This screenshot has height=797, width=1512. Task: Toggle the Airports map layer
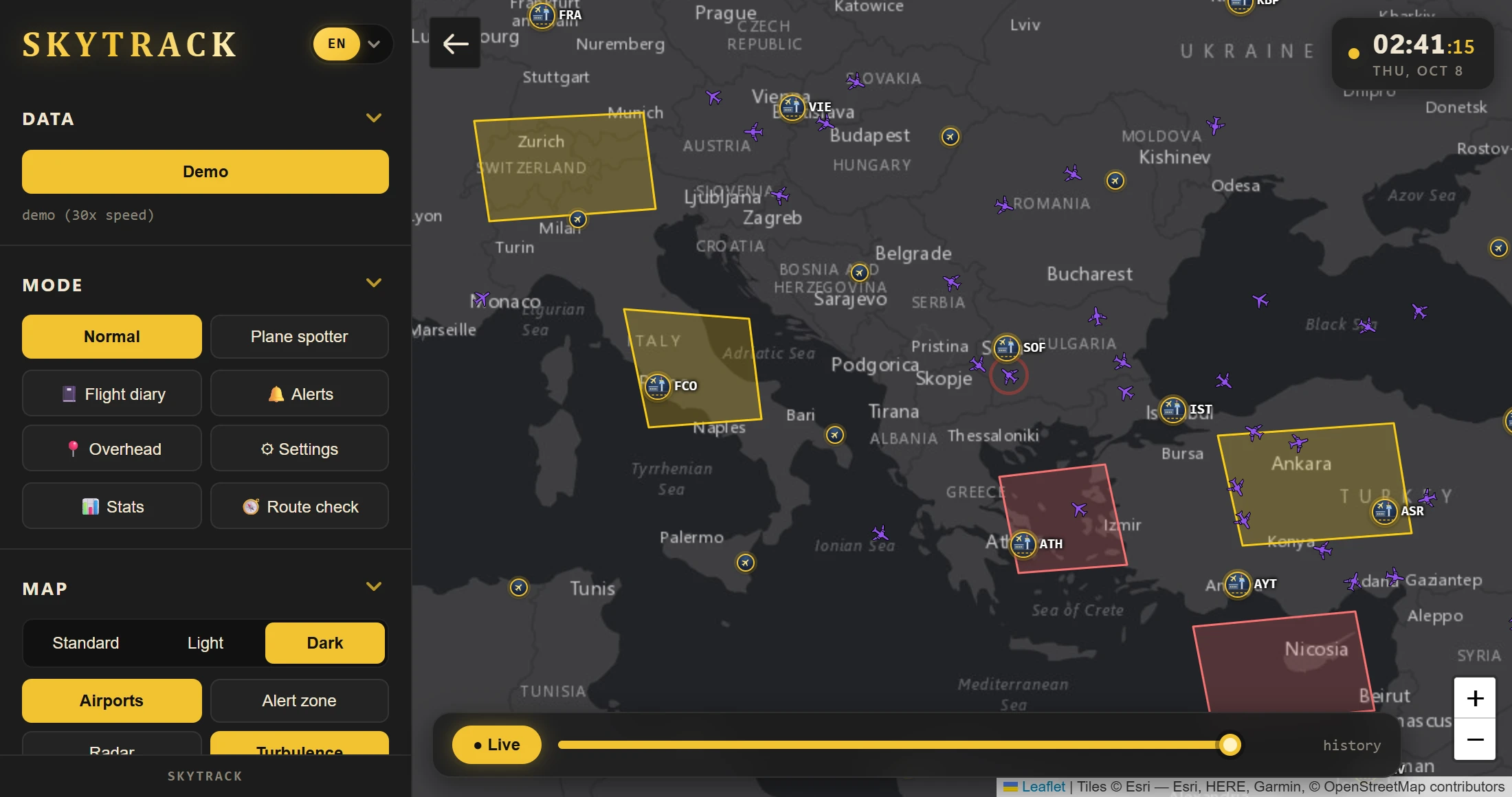coord(112,701)
